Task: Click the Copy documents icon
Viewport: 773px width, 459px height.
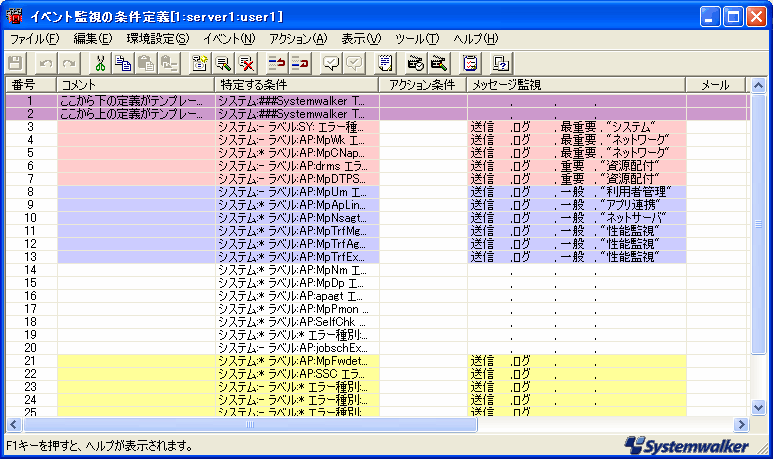Action: [123, 63]
